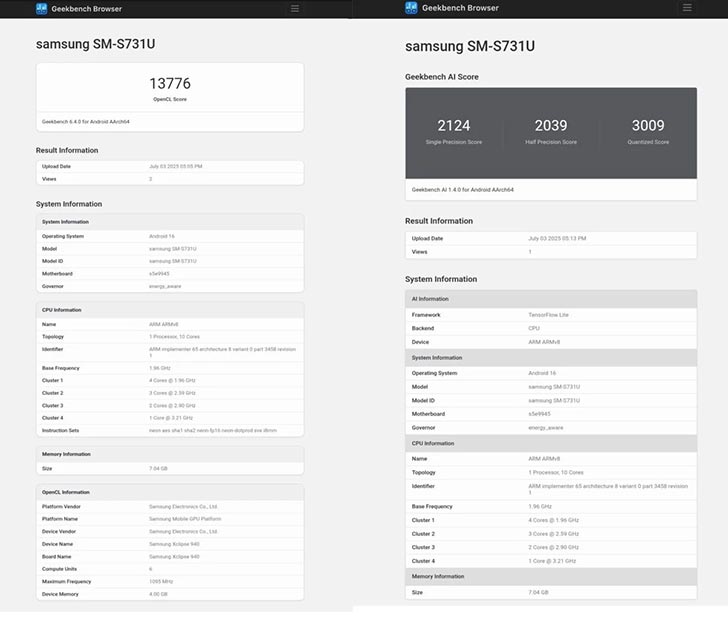Click the Memory Information header on the AI page
Screen dimensions: 728x619
[551, 576]
